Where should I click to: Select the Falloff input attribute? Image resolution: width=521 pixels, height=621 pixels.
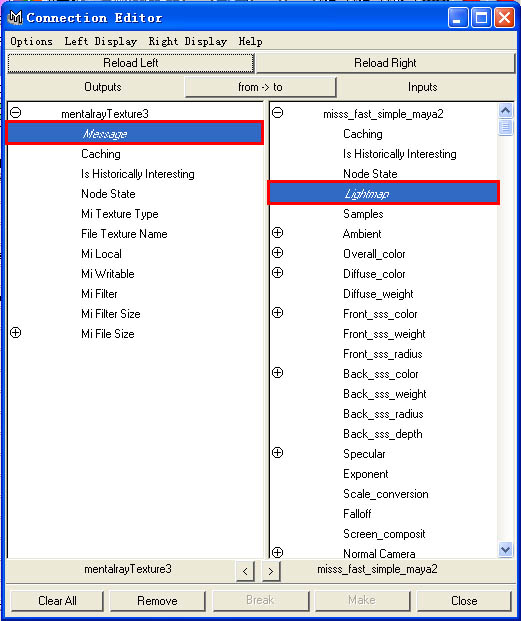click(357, 514)
